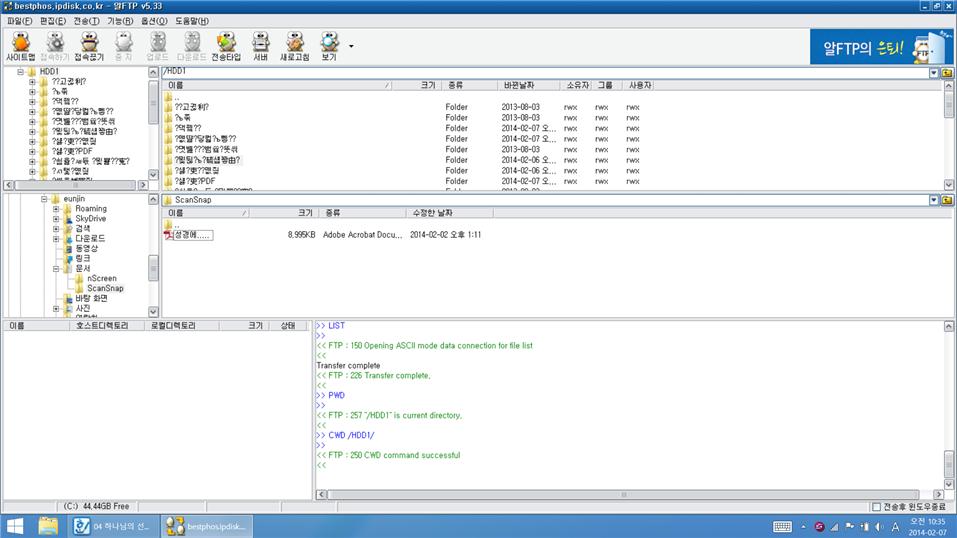Collapse the HDD1 remote tree node
The image size is (957, 538).
(20, 71)
